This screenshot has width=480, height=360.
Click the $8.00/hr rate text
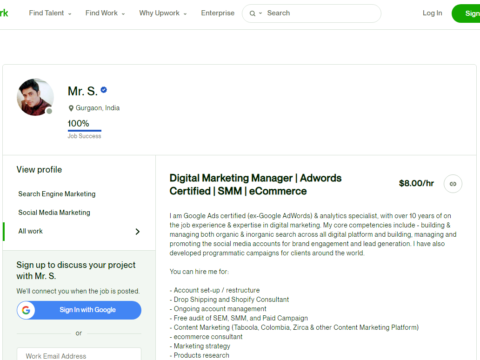416,183
